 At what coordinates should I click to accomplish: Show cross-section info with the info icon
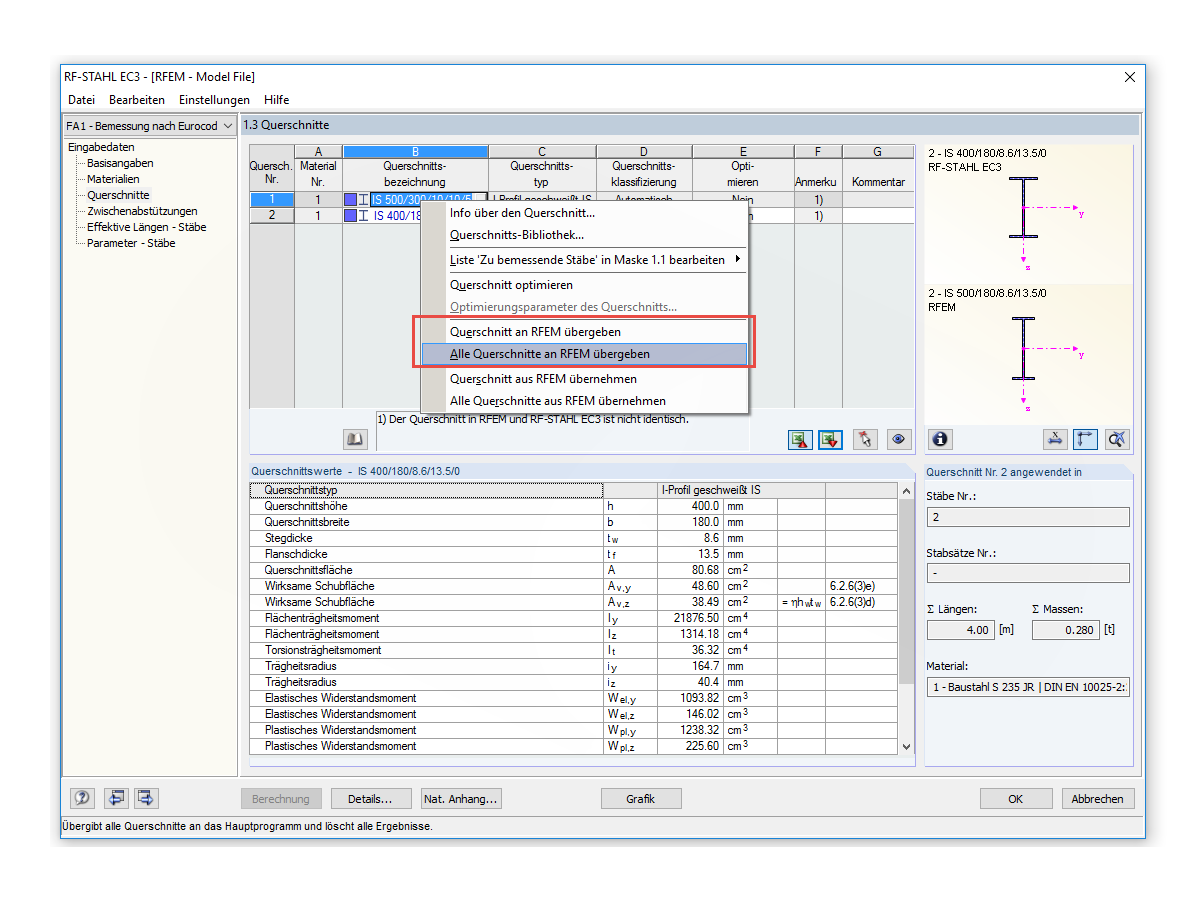tap(938, 438)
